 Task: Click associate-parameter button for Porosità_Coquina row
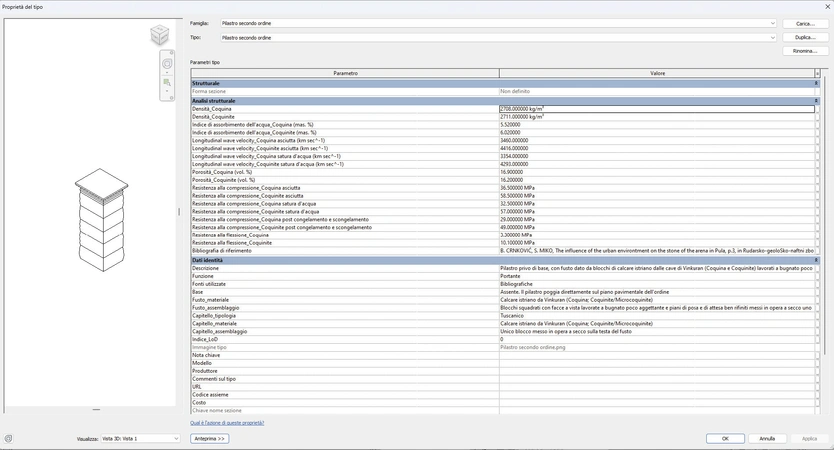817,172
